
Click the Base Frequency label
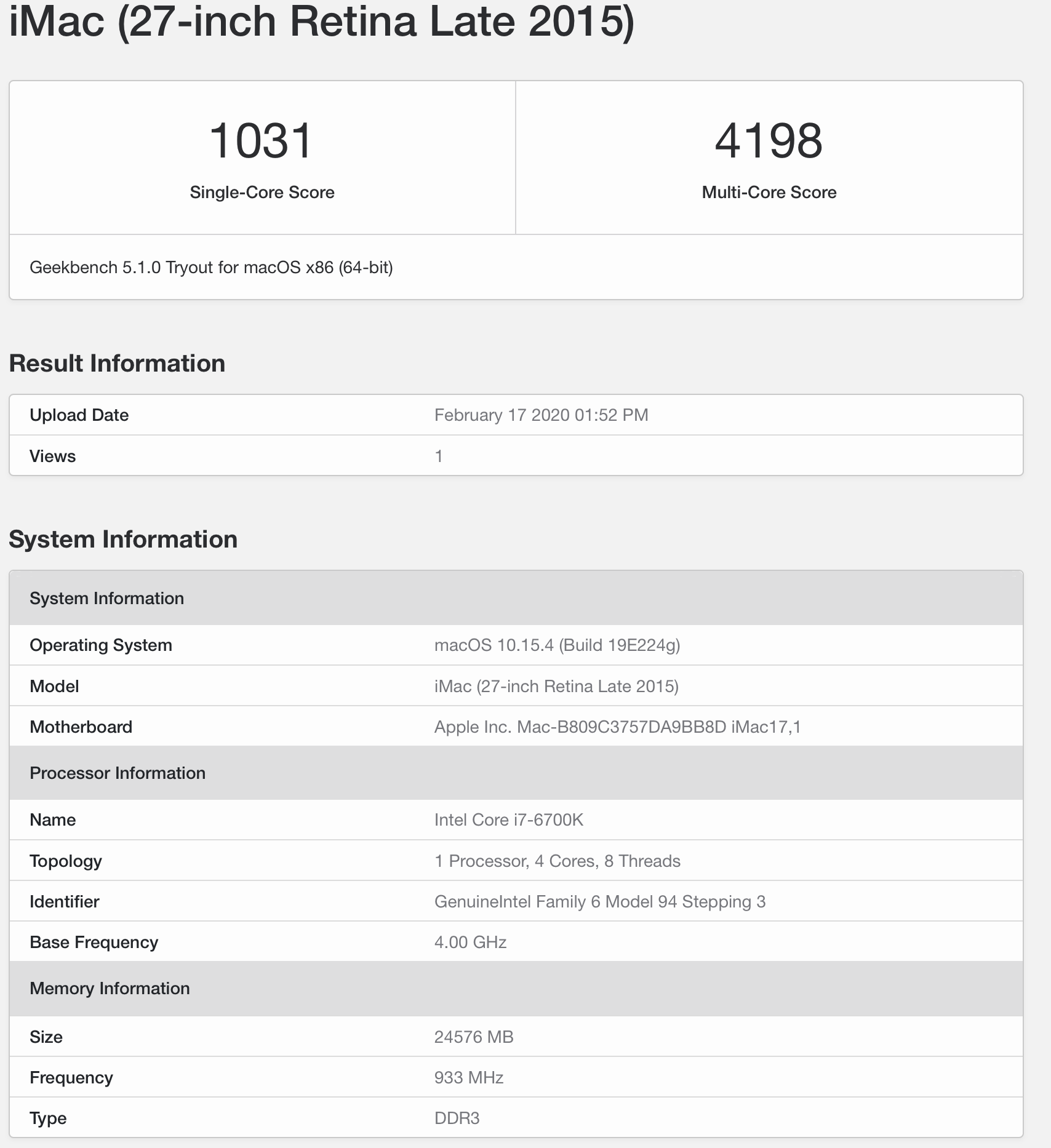[x=94, y=943]
